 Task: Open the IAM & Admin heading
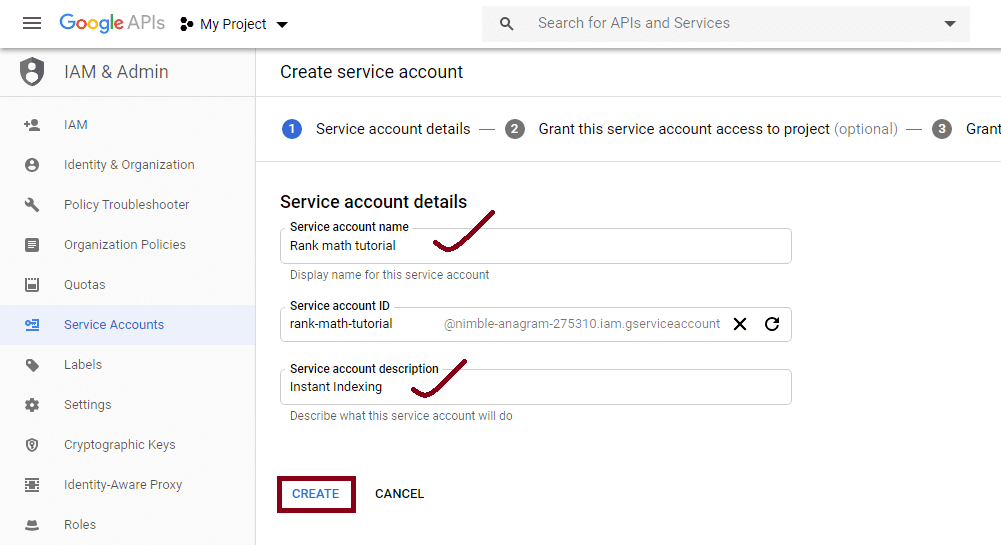(x=116, y=72)
